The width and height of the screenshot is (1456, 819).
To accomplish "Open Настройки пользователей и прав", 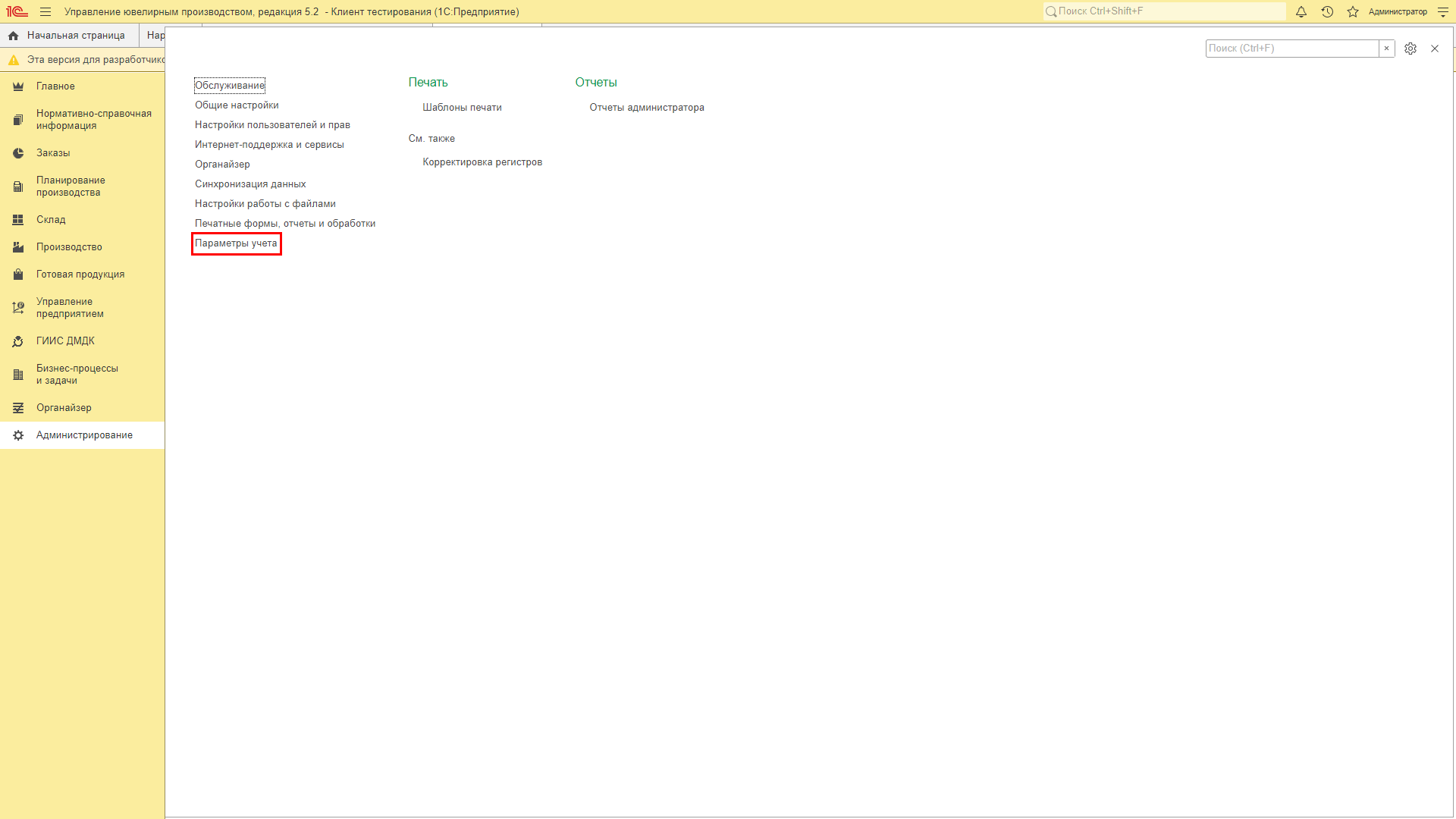I will pyautogui.click(x=272, y=125).
